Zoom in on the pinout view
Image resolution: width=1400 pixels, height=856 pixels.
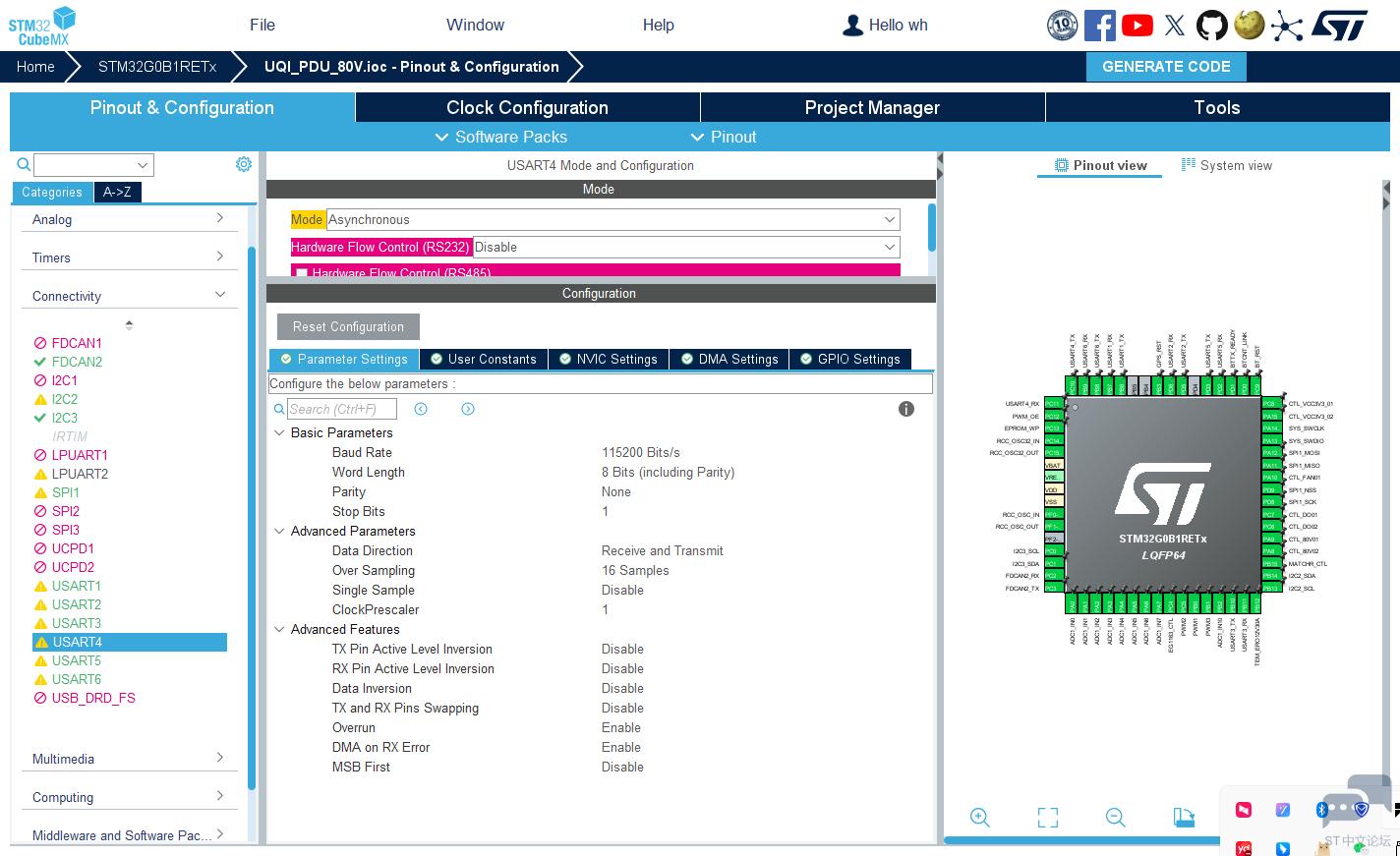click(979, 817)
